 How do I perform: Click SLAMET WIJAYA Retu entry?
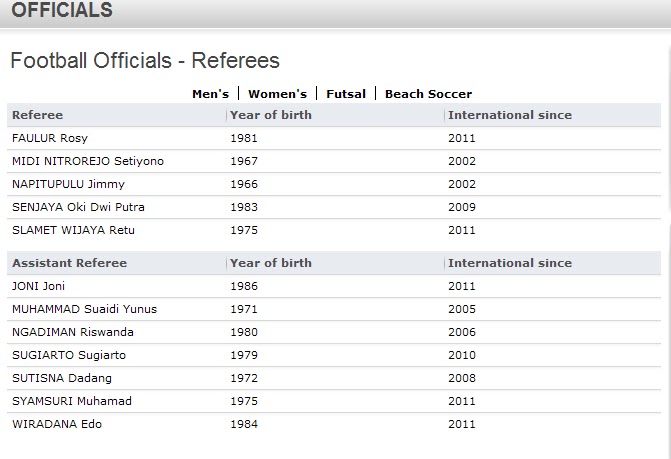(73, 230)
